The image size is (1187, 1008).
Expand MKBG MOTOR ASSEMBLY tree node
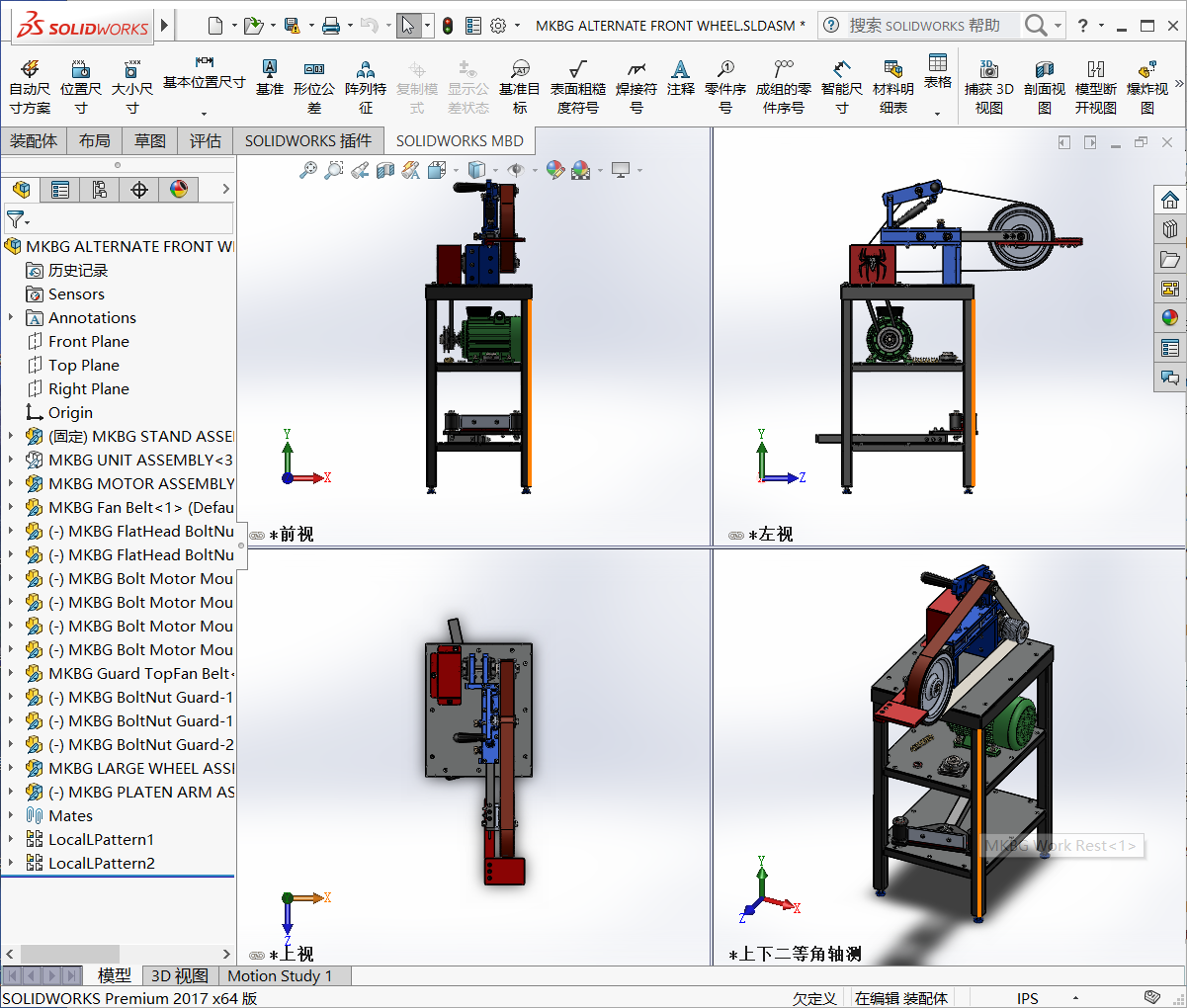point(11,483)
